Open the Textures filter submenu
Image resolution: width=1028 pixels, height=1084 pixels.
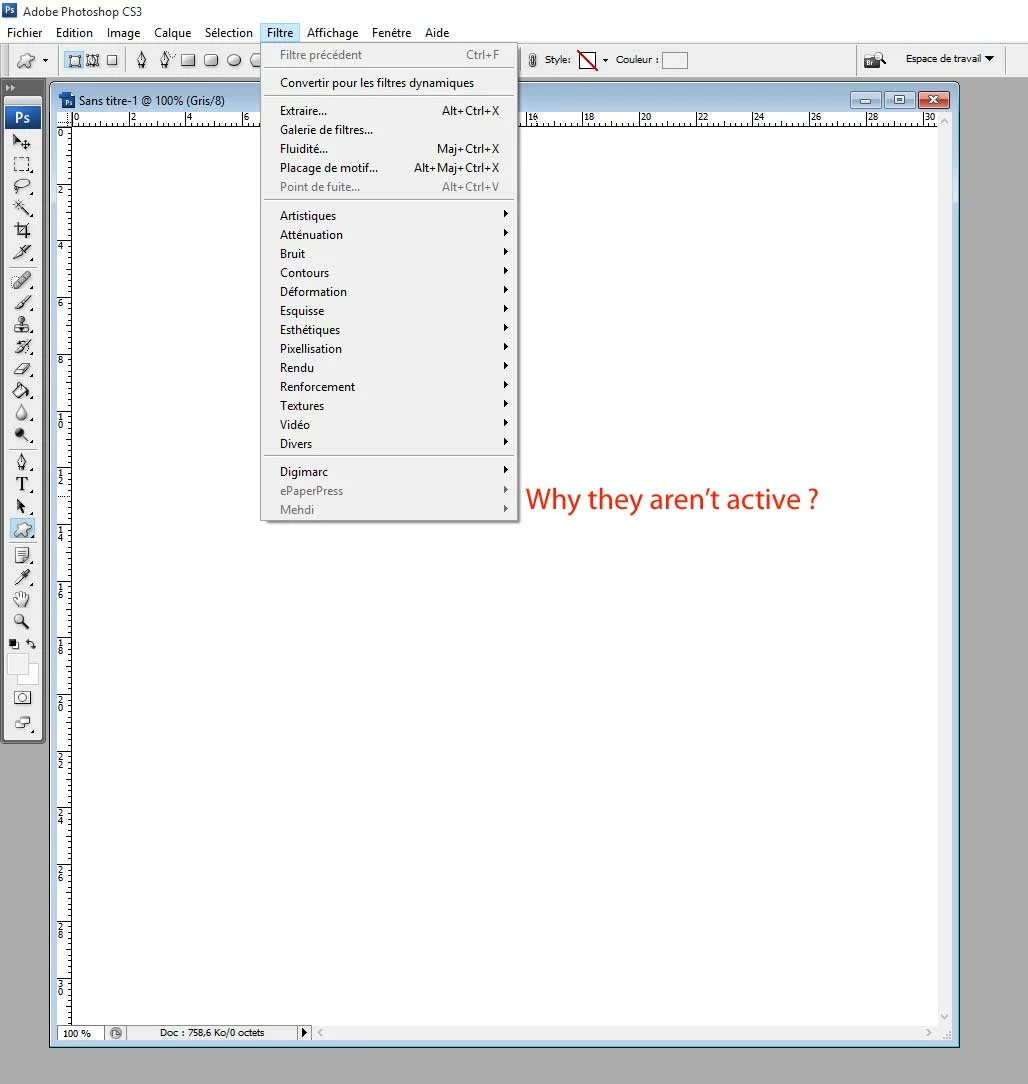tap(390, 406)
